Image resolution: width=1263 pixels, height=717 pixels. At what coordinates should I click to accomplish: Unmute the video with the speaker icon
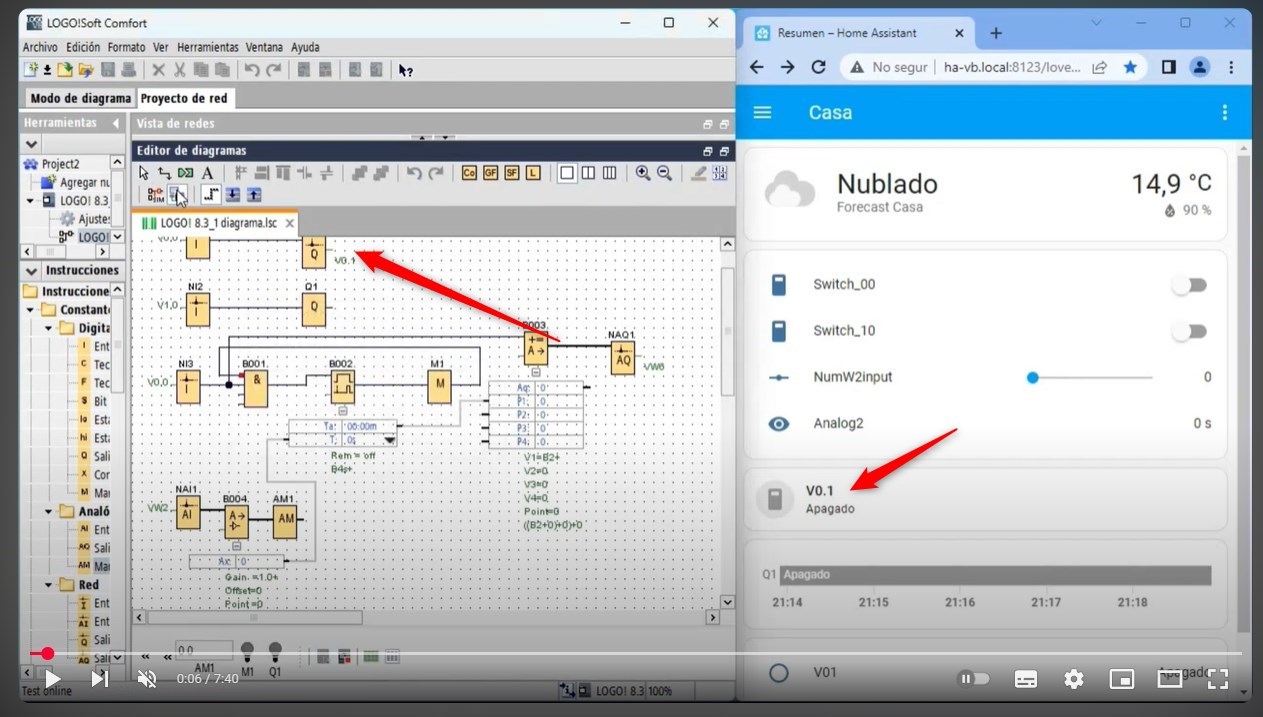(146, 679)
